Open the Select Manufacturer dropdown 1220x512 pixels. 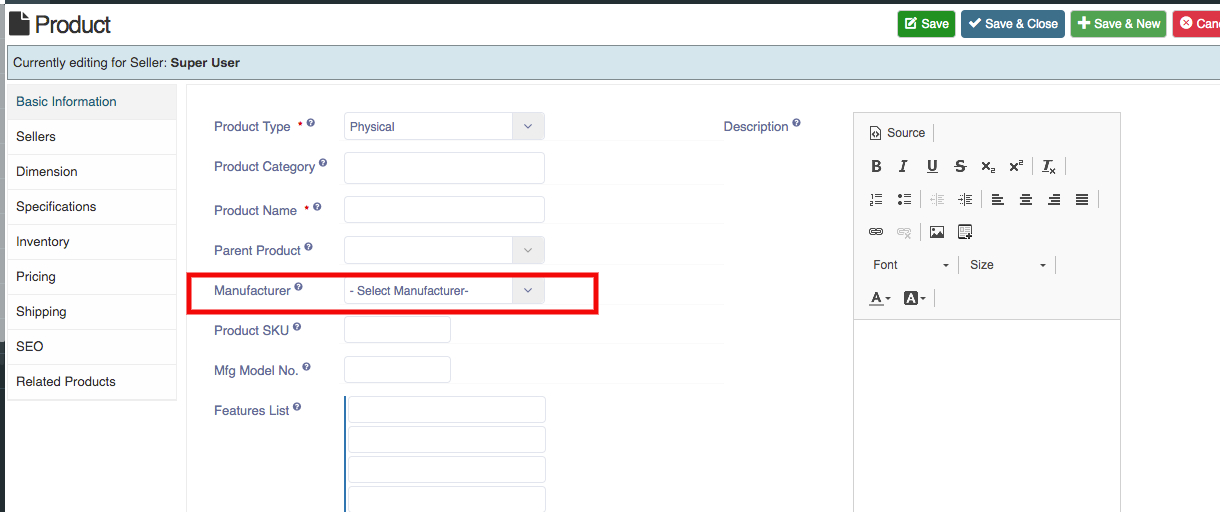click(444, 291)
